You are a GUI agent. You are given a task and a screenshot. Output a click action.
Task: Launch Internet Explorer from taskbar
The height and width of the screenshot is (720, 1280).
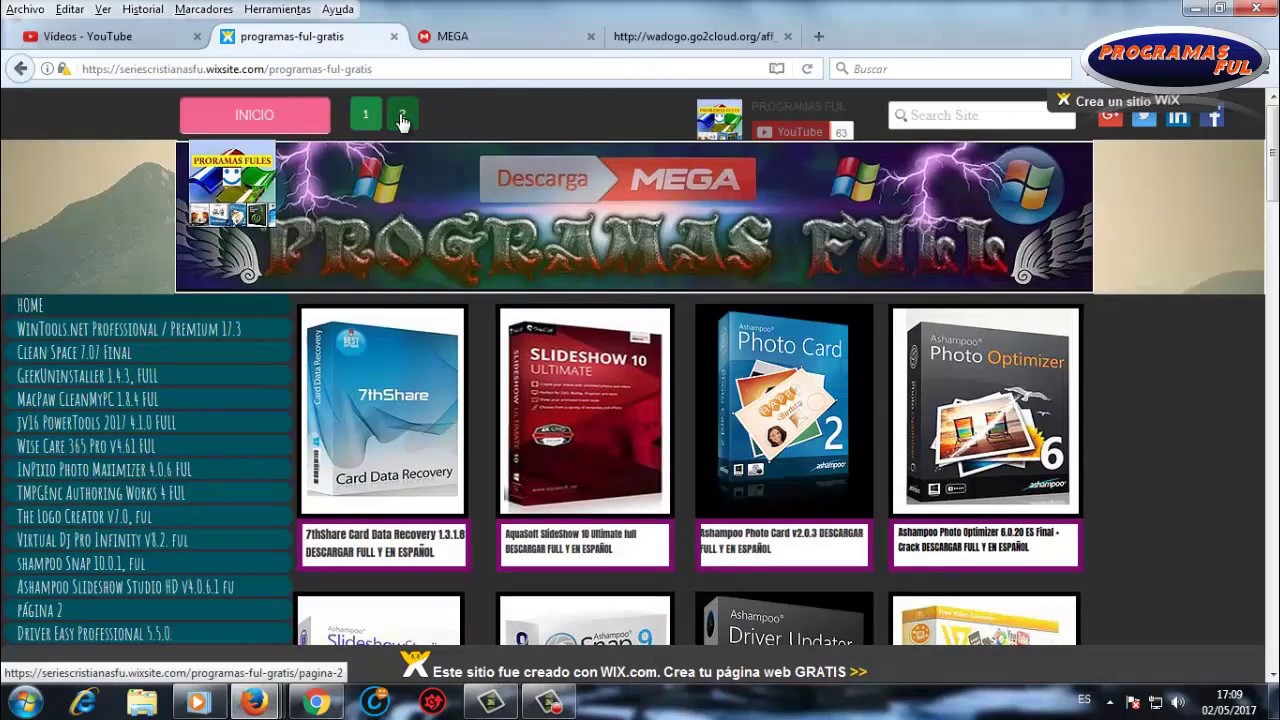point(84,702)
